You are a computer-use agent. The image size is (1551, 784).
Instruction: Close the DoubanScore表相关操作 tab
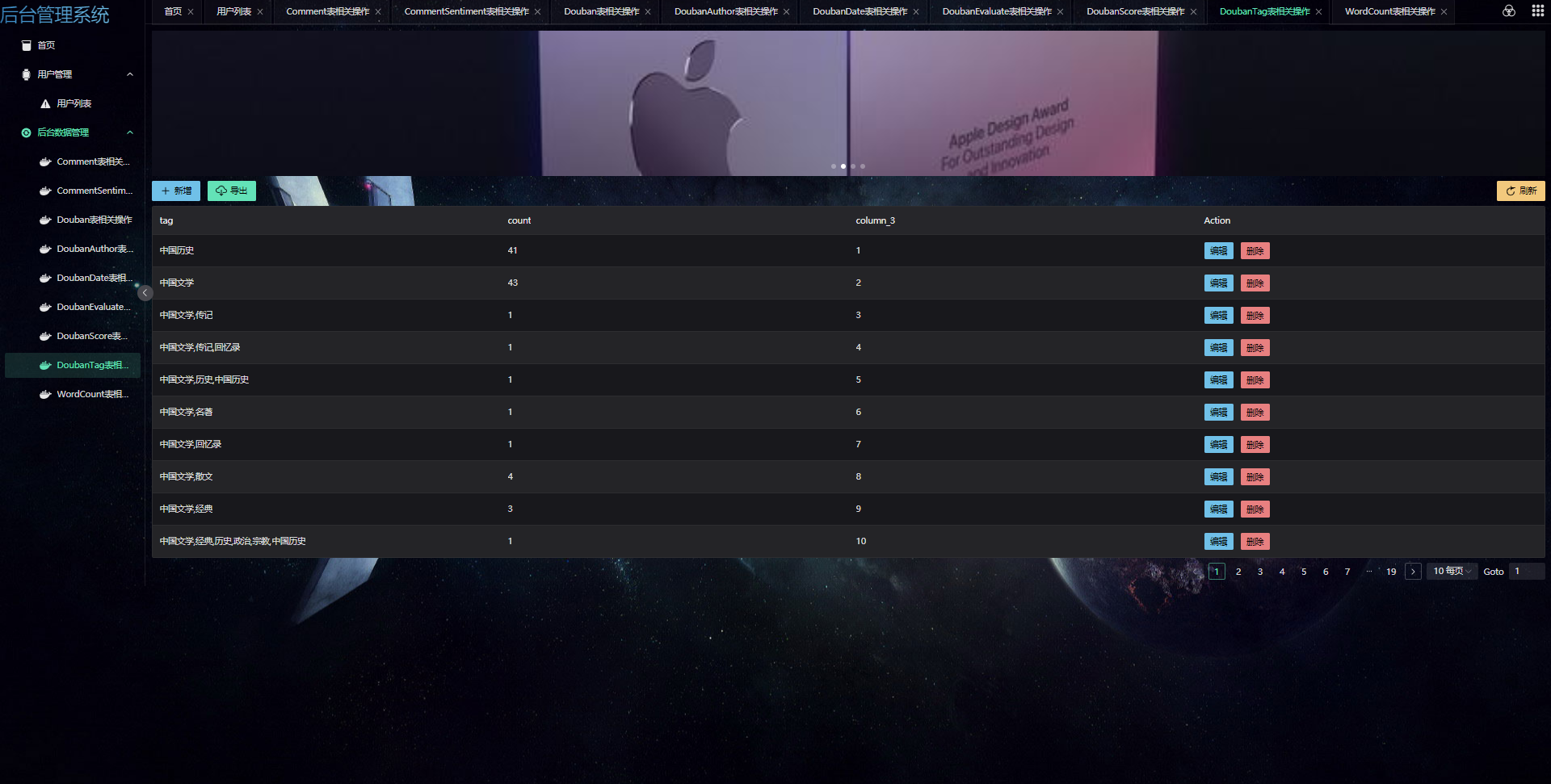(1193, 12)
